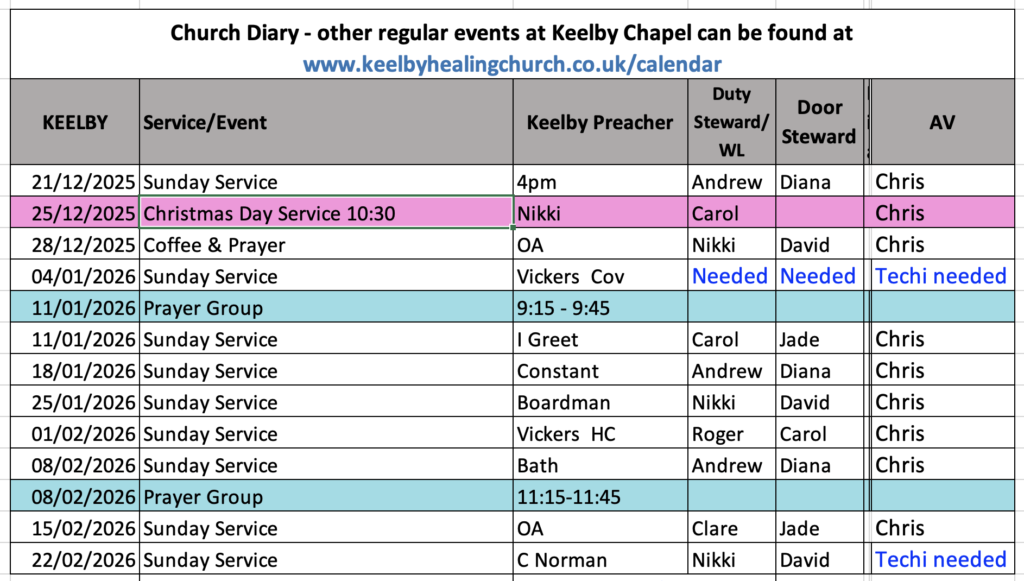Select the Service/Event header cell
The height and width of the screenshot is (581, 1024).
[x=326, y=123]
